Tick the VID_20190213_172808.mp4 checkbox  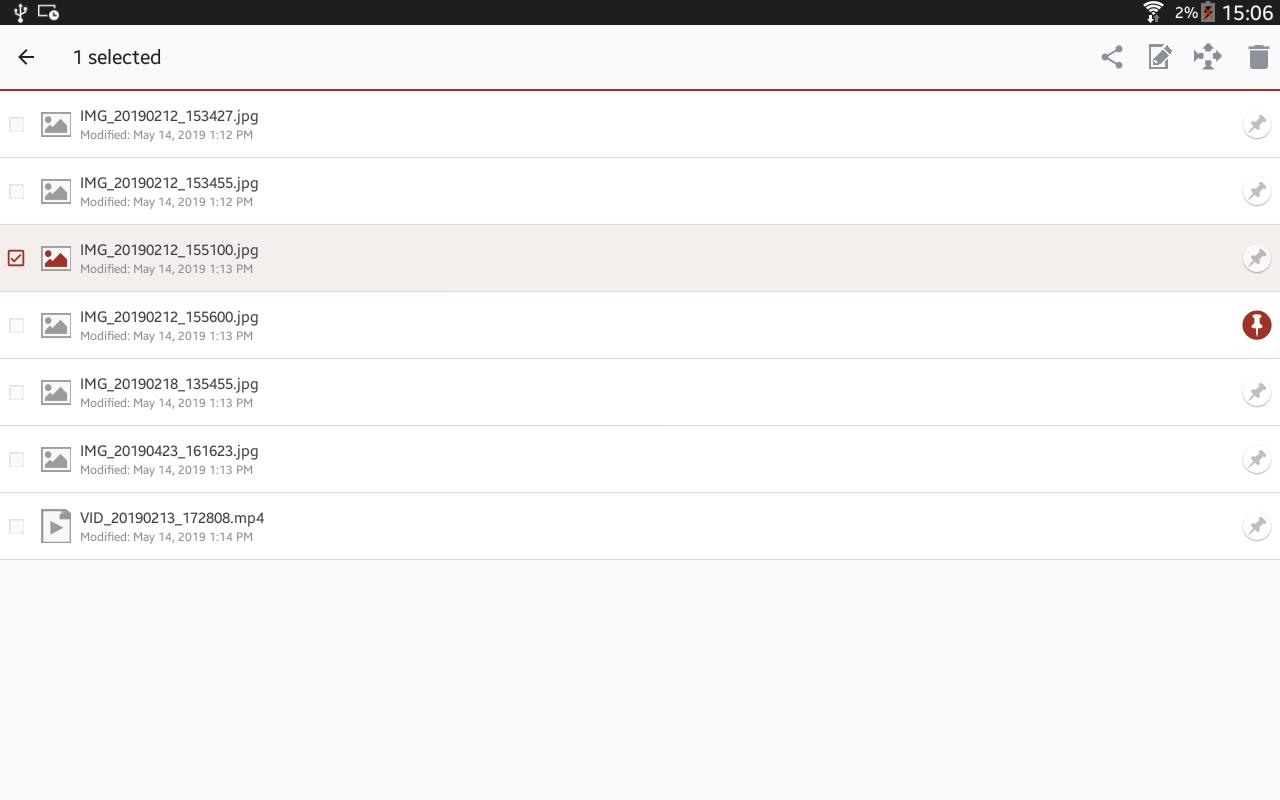[x=16, y=526]
